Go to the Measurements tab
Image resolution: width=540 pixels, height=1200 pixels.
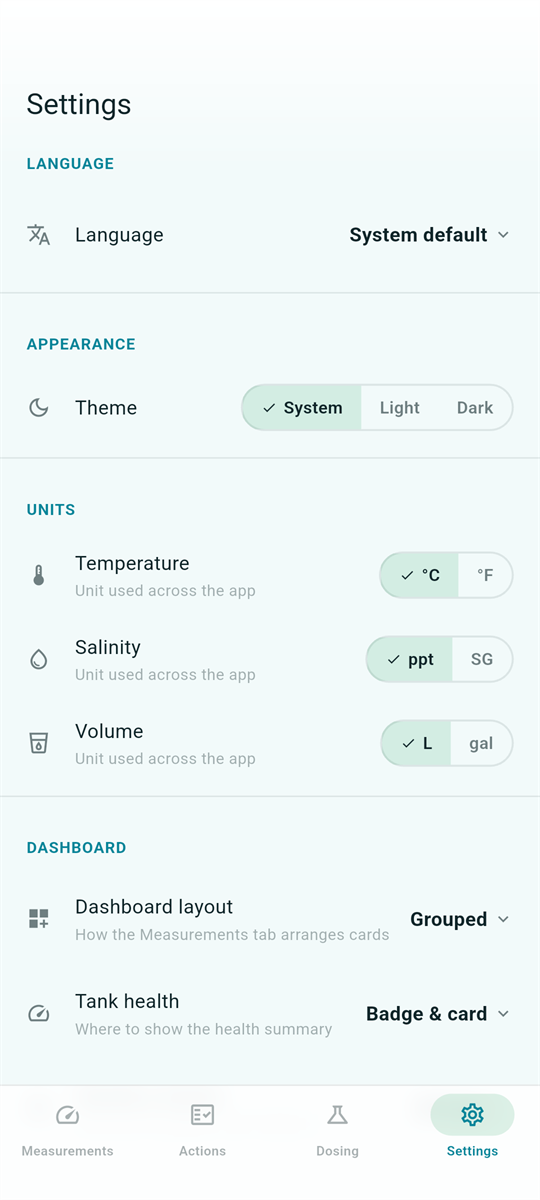tap(68, 1130)
